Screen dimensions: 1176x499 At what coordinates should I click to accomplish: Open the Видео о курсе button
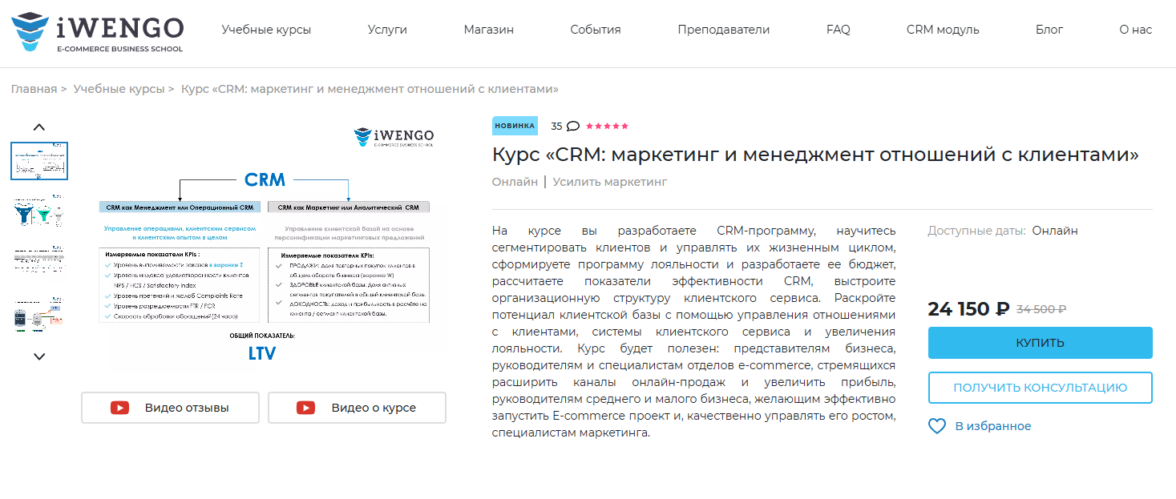coord(357,408)
